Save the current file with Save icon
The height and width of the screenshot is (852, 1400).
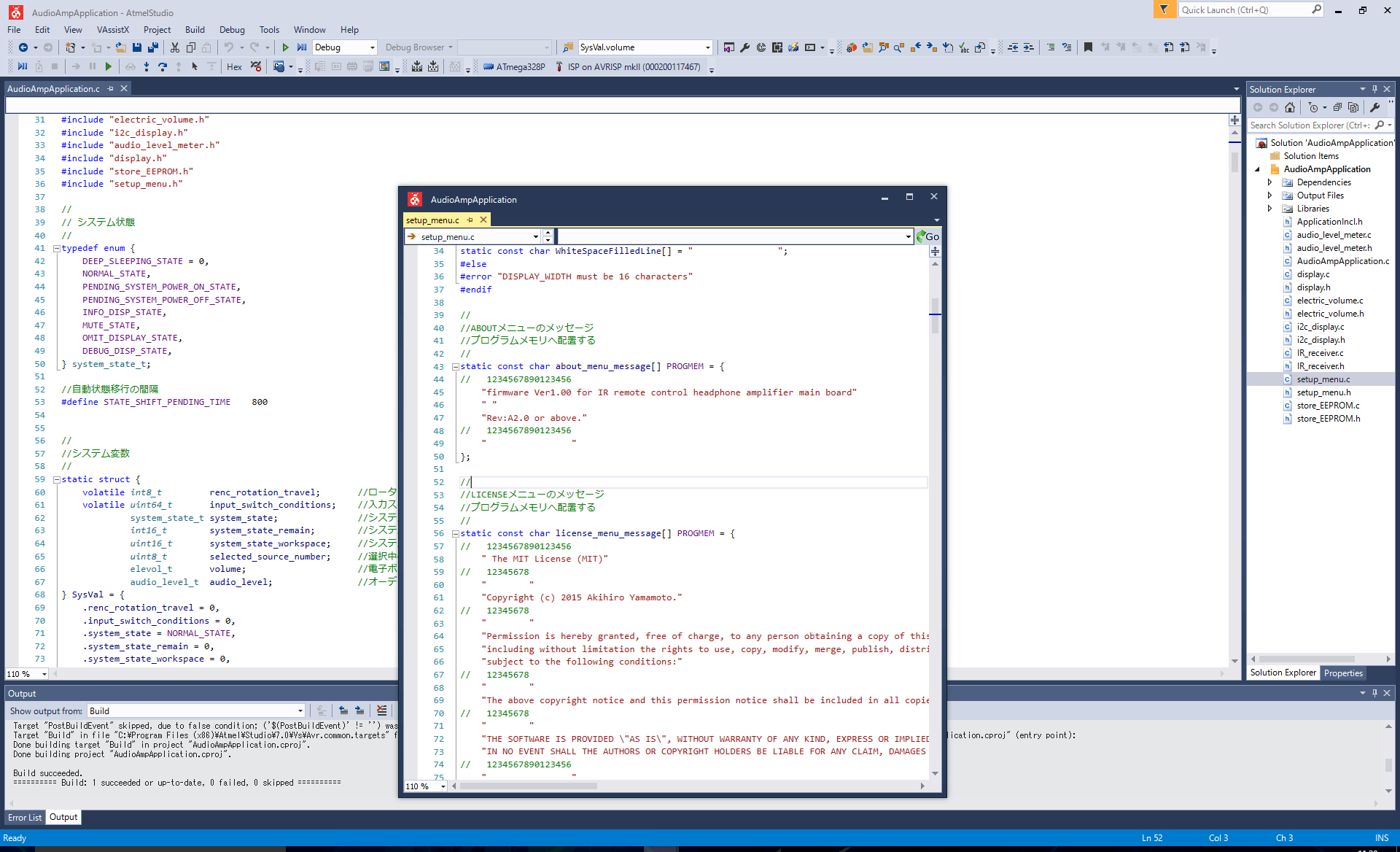[137, 47]
